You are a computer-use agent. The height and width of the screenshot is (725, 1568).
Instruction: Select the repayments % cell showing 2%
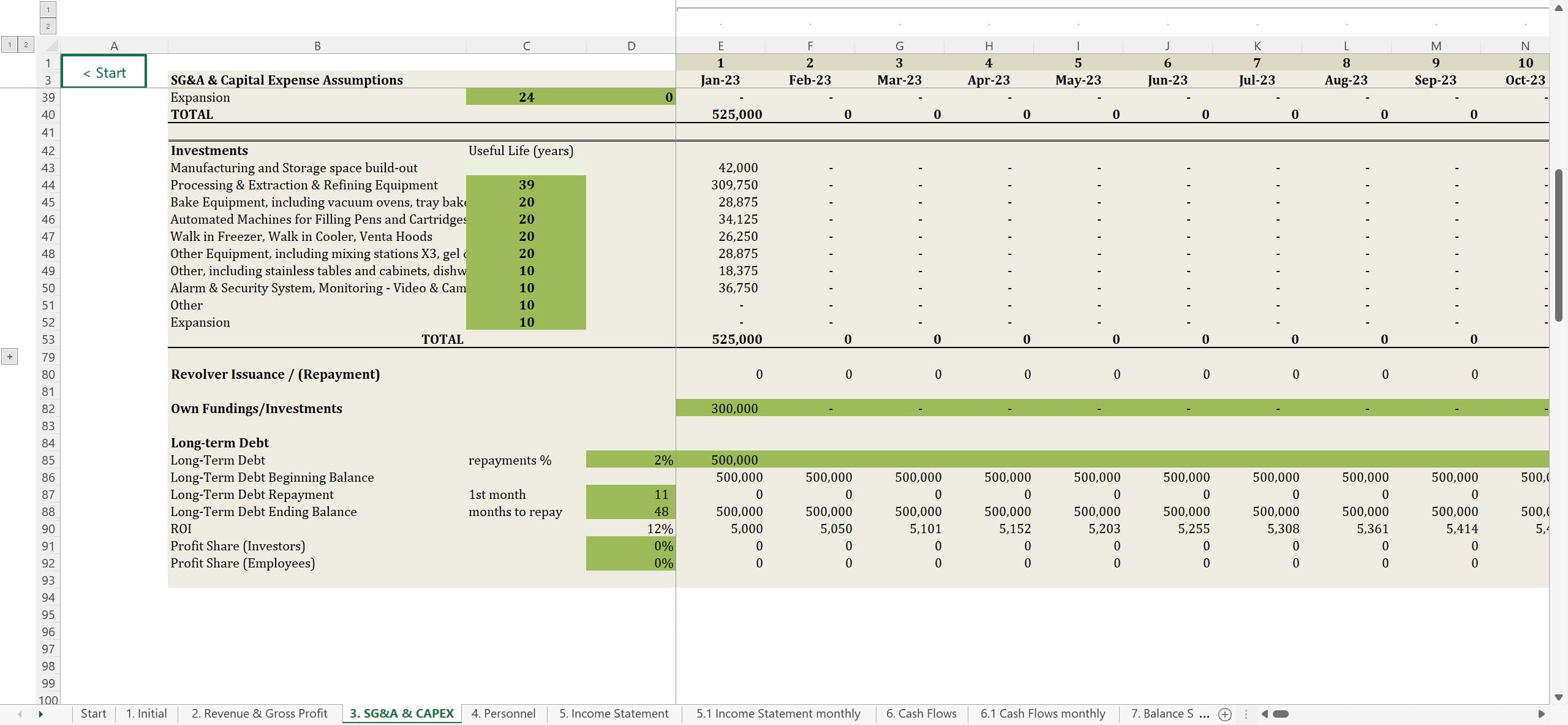pos(631,460)
